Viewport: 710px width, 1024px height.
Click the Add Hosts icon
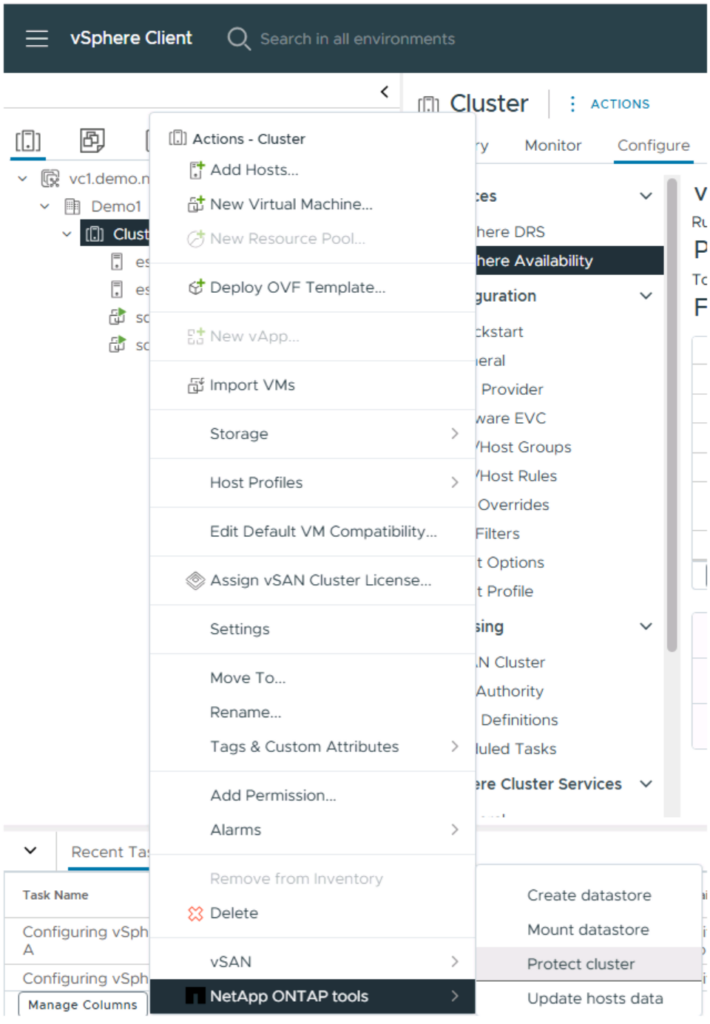[196, 170]
